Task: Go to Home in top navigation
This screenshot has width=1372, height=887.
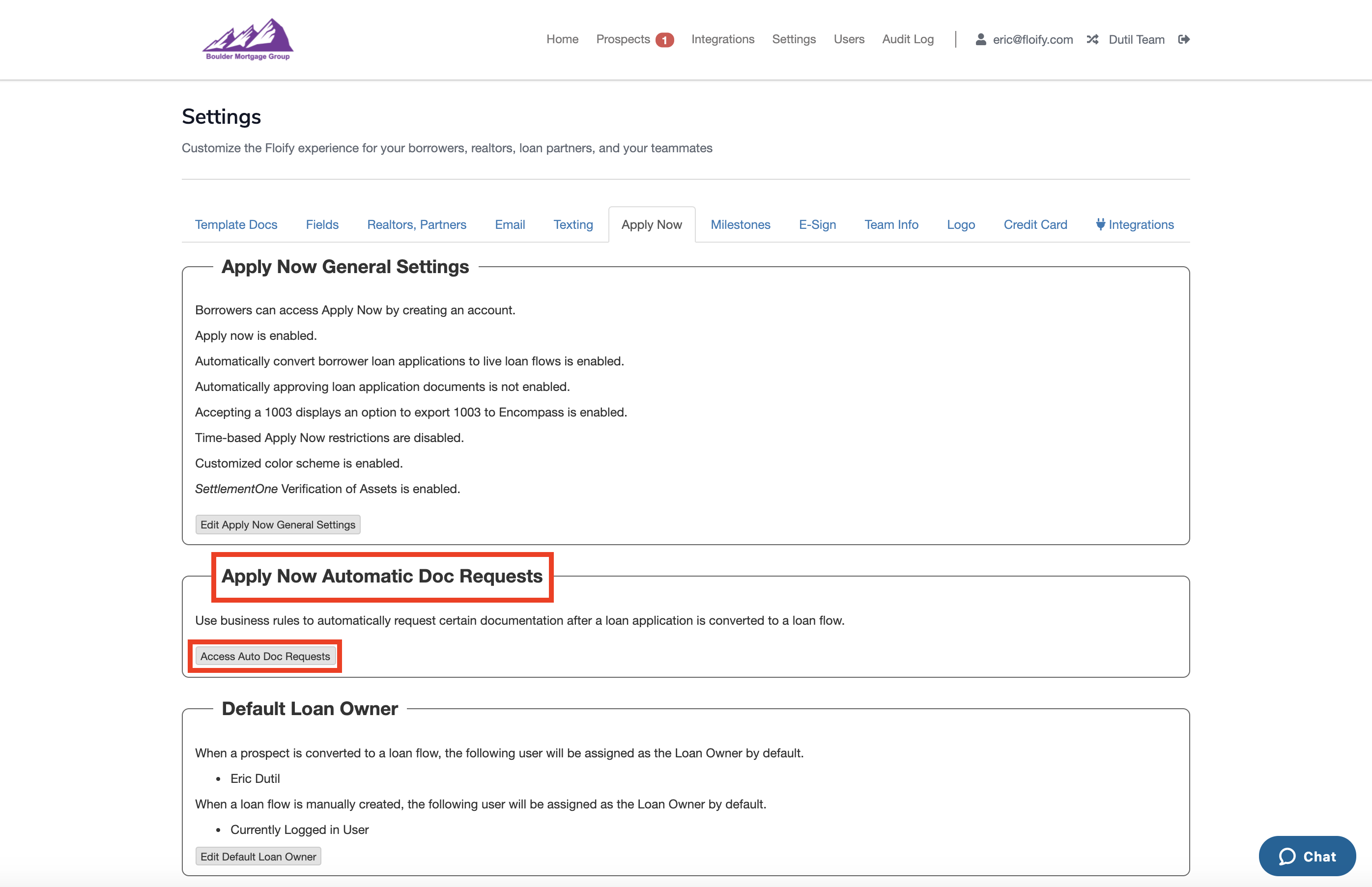Action: [562, 39]
